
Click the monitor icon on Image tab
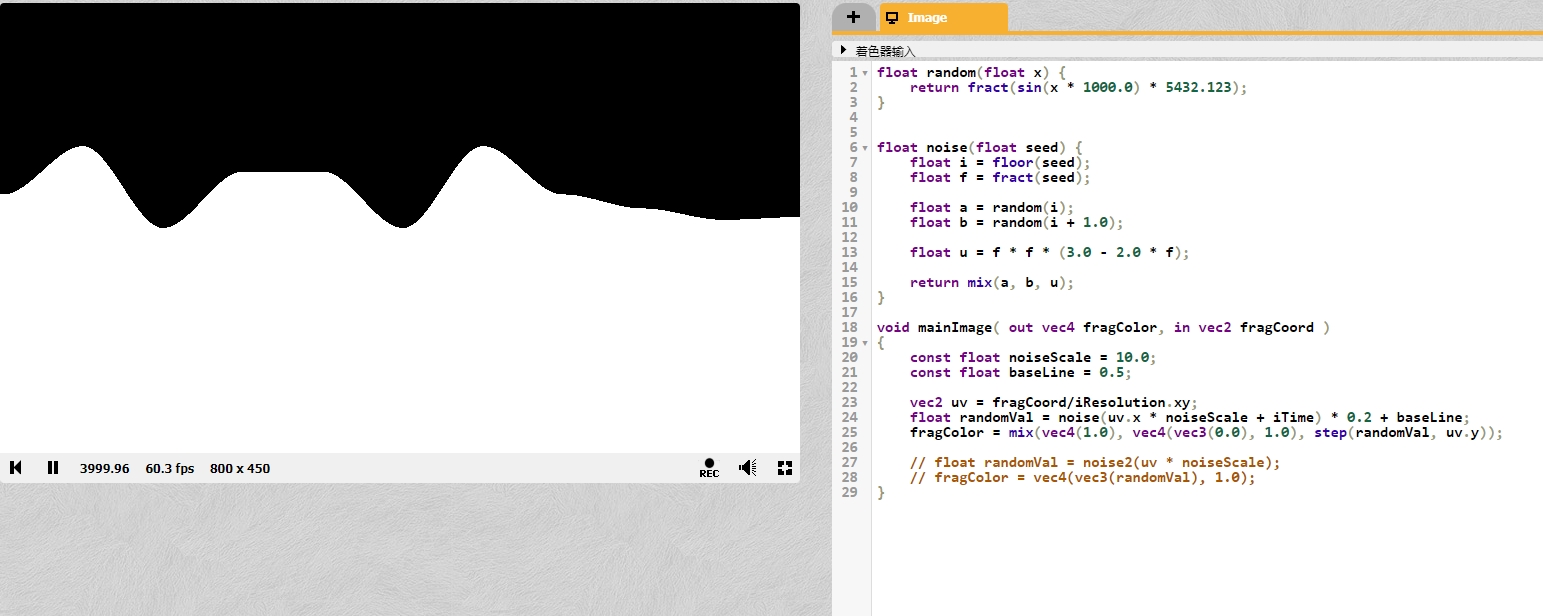click(x=890, y=18)
